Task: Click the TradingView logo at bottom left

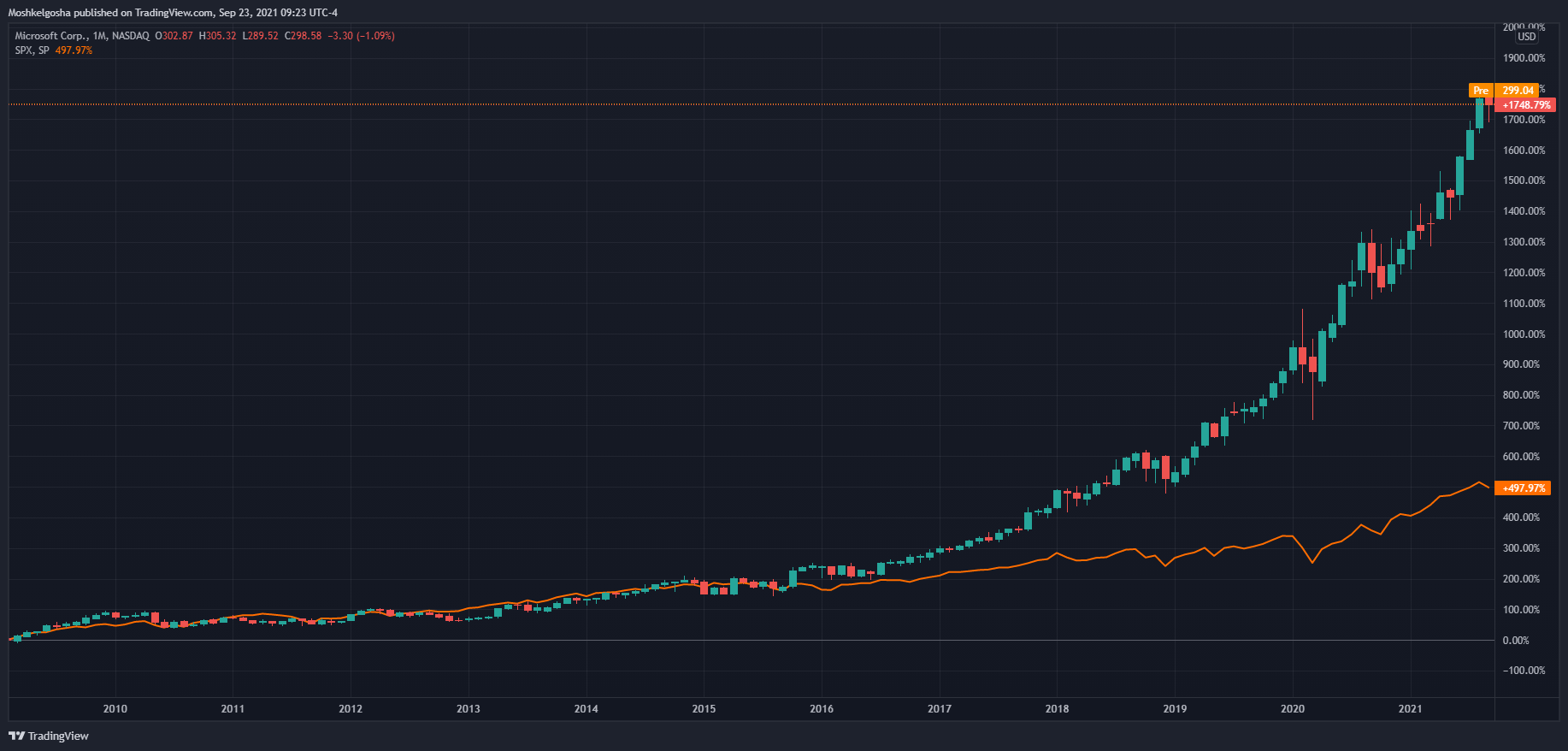Action: coord(49,736)
